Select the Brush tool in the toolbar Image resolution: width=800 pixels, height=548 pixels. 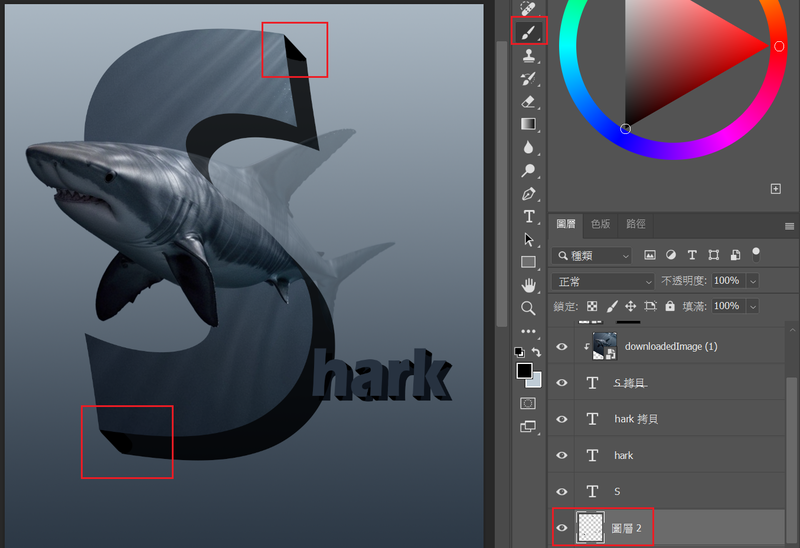528,33
